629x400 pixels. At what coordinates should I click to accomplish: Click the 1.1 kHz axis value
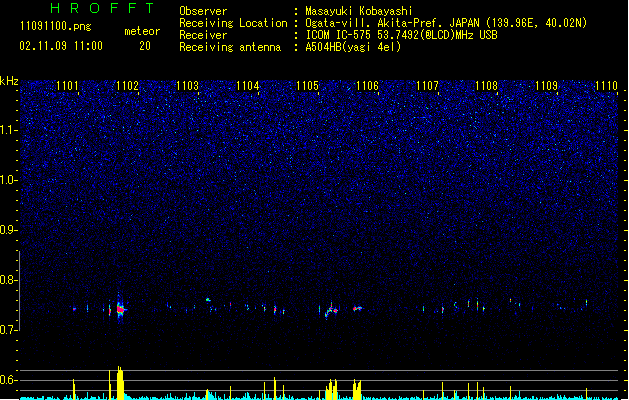point(8,130)
